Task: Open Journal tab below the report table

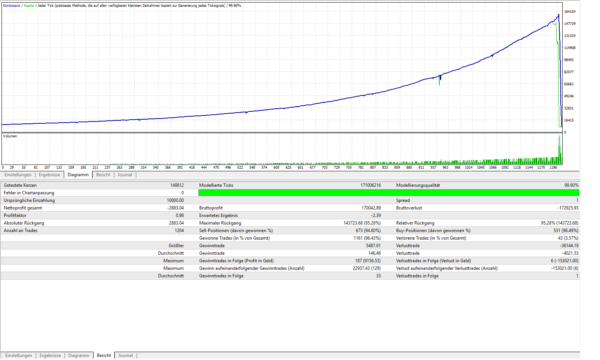Action: (x=126, y=355)
